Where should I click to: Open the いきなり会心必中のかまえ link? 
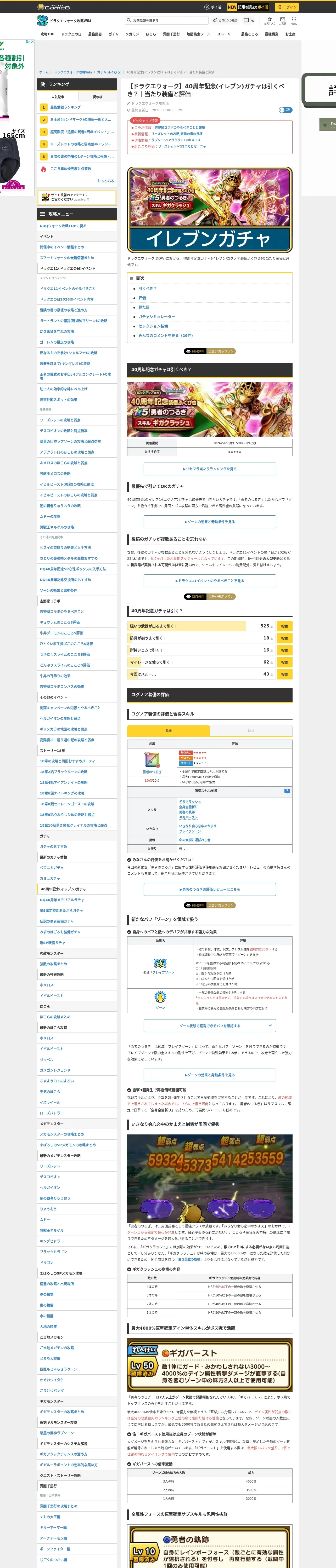(198, 826)
